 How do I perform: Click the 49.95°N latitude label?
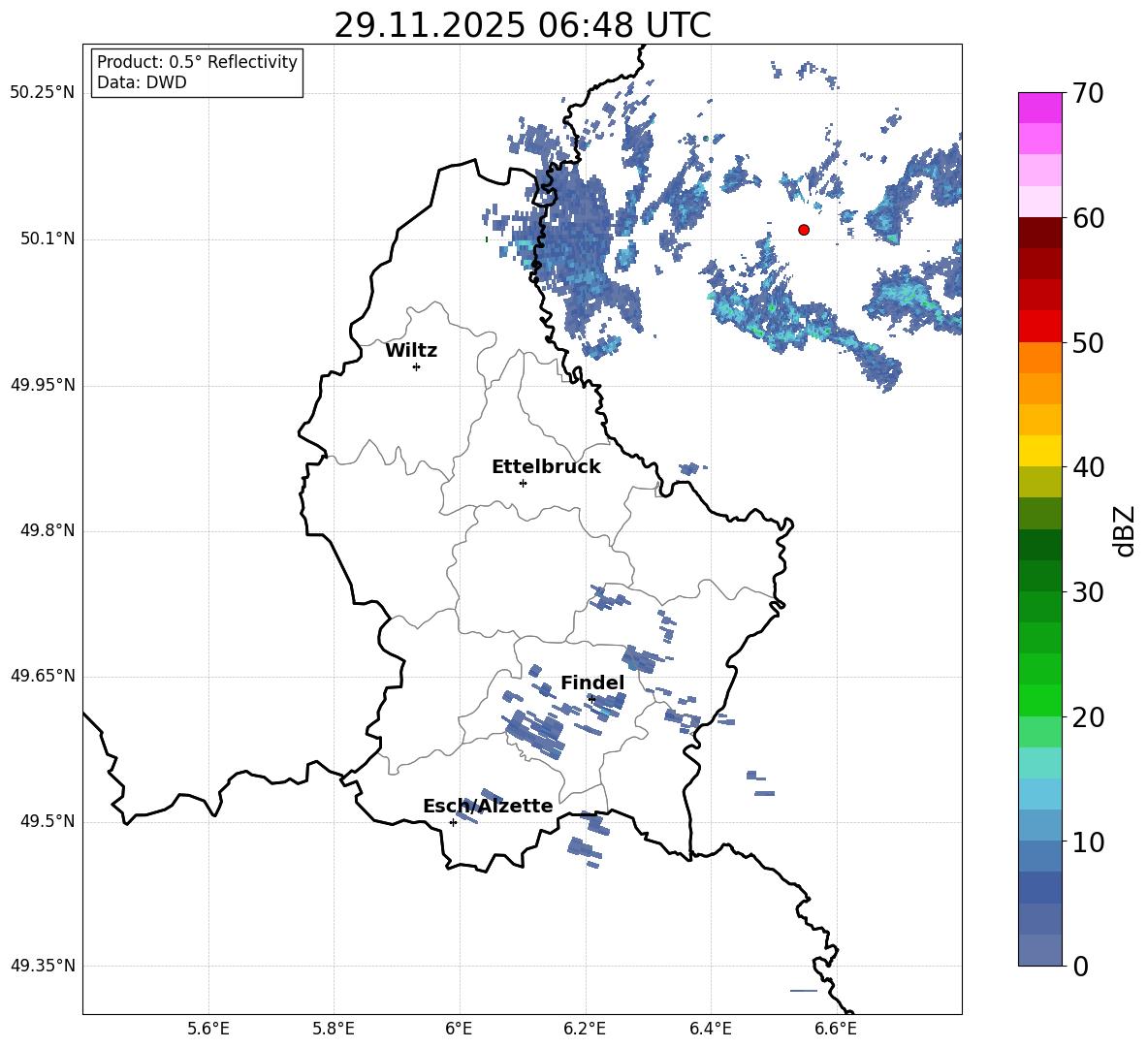42,384
